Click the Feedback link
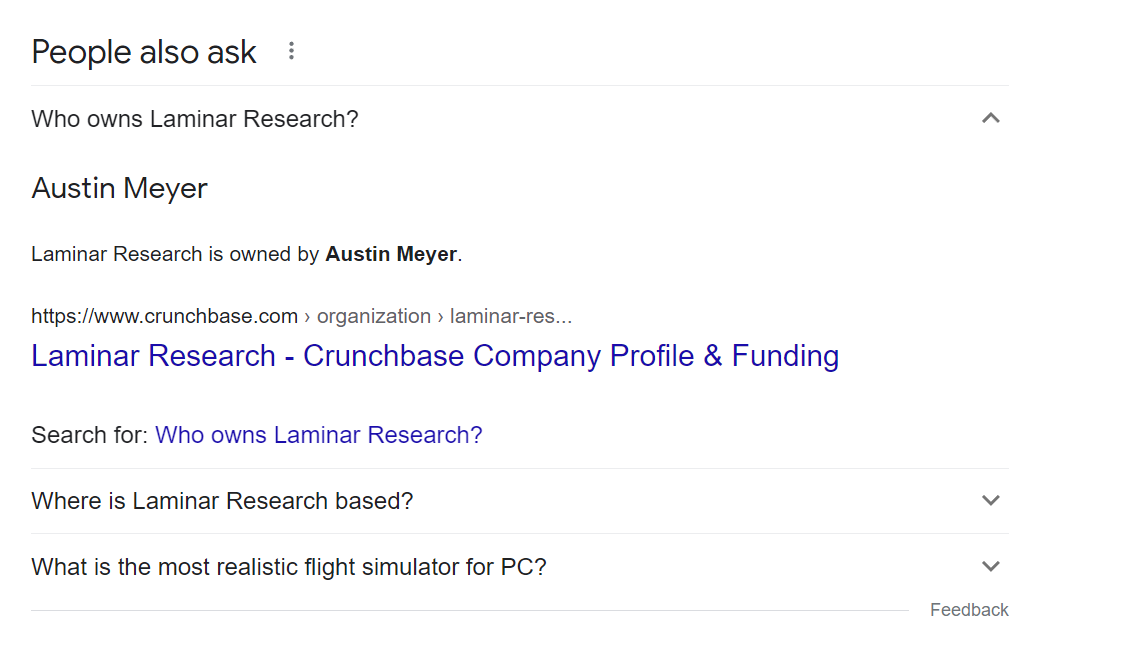1140x646 pixels. (x=969, y=610)
